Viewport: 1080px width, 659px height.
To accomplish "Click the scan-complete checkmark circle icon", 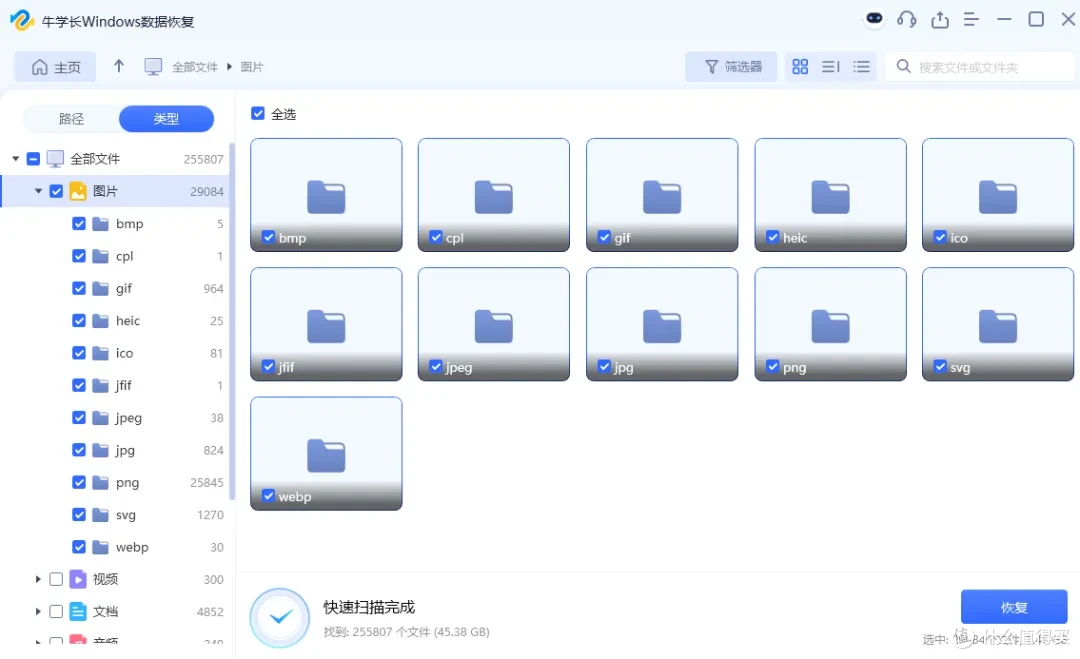I will pyautogui.click(x=280, y=618).
